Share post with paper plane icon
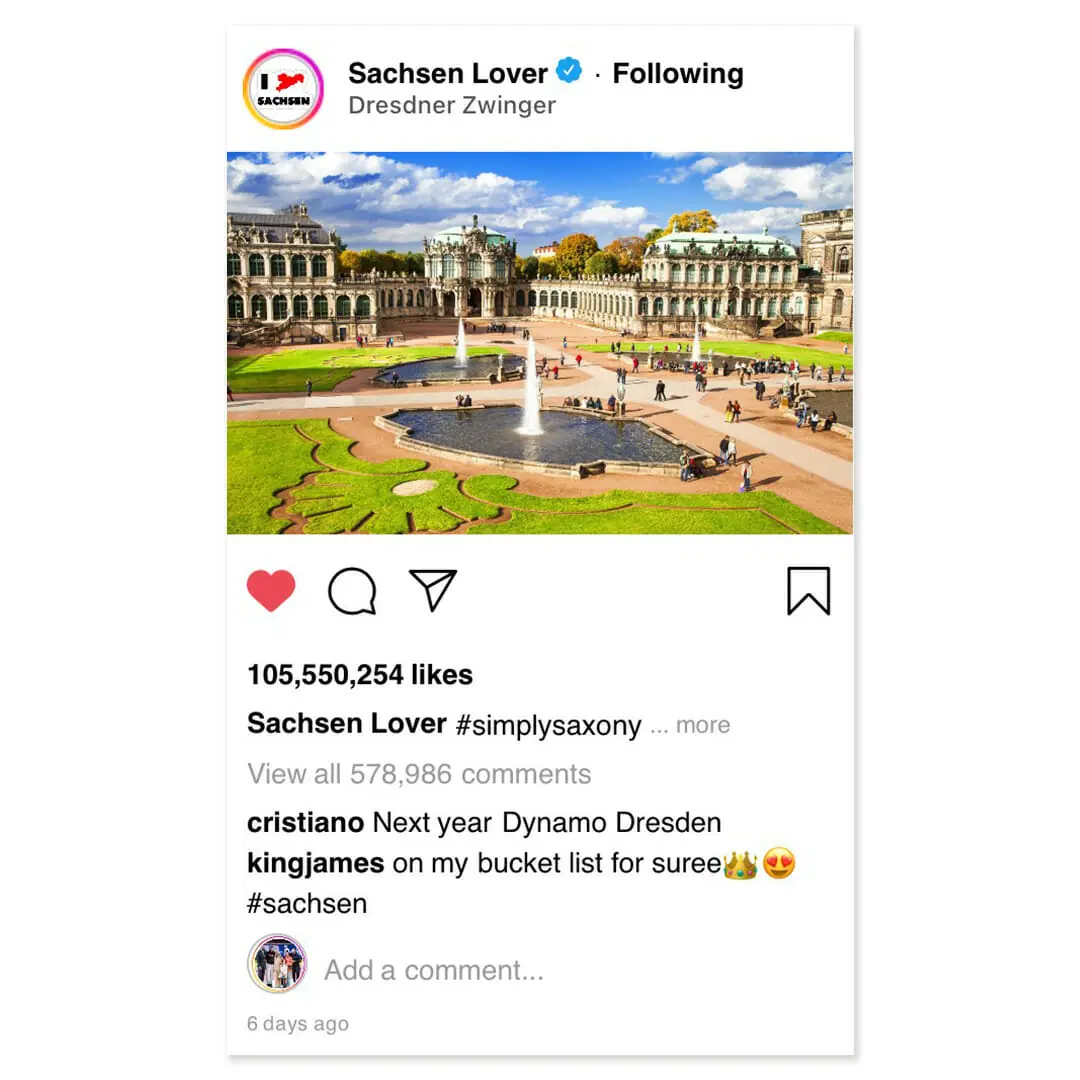This screenshot has height=1080, width=1080. [x=433, y=590]
